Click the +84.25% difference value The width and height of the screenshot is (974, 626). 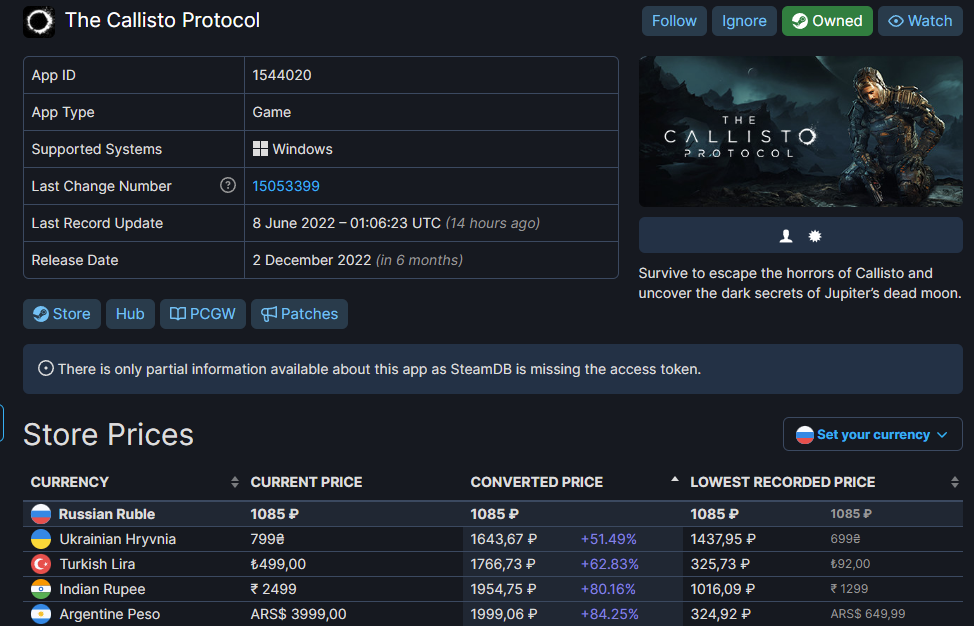[x=609, y=614]
